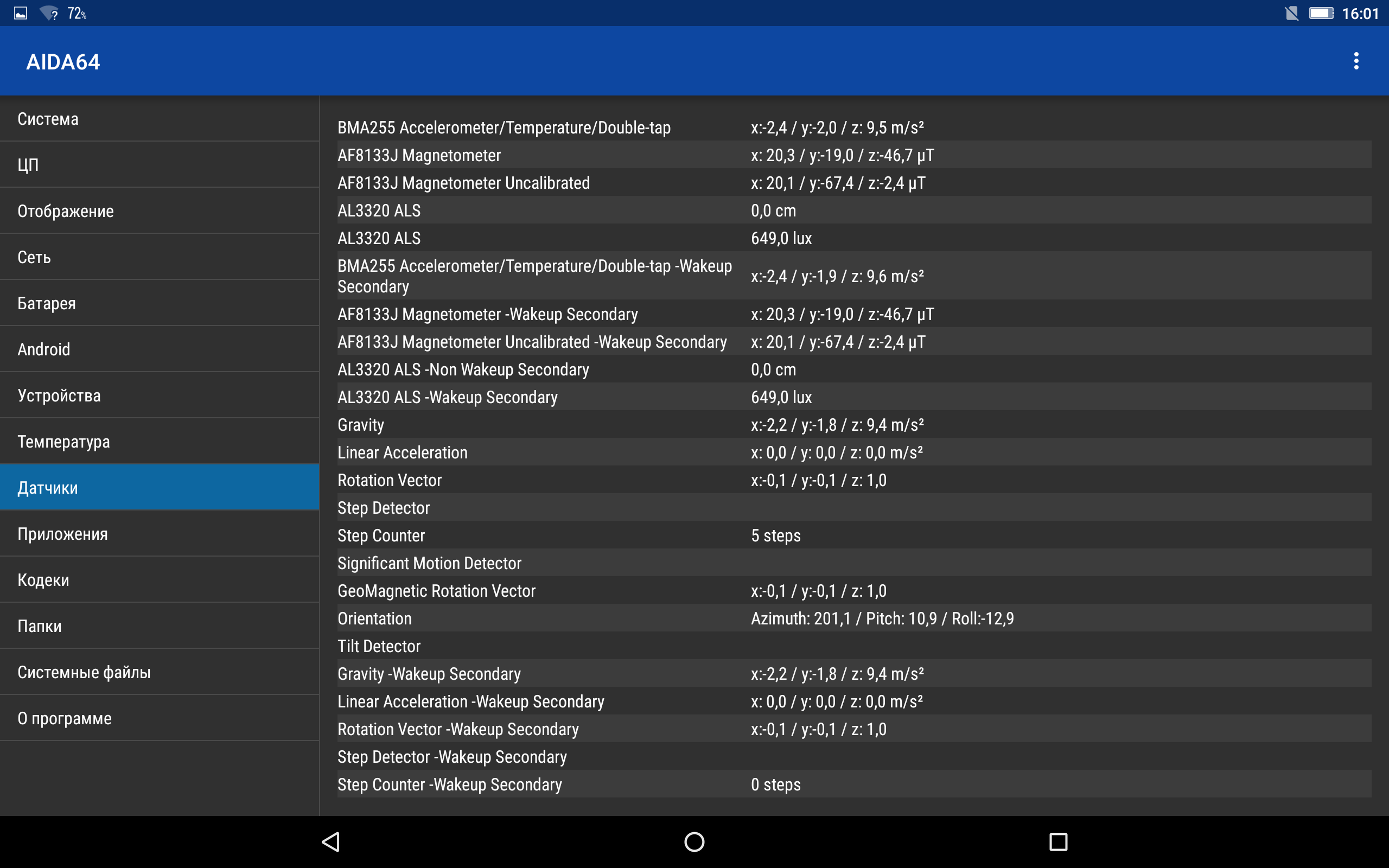The width and height of the screenshot is (1389, 868).
Task: Open the О программе page
Action: pos(160,718)
